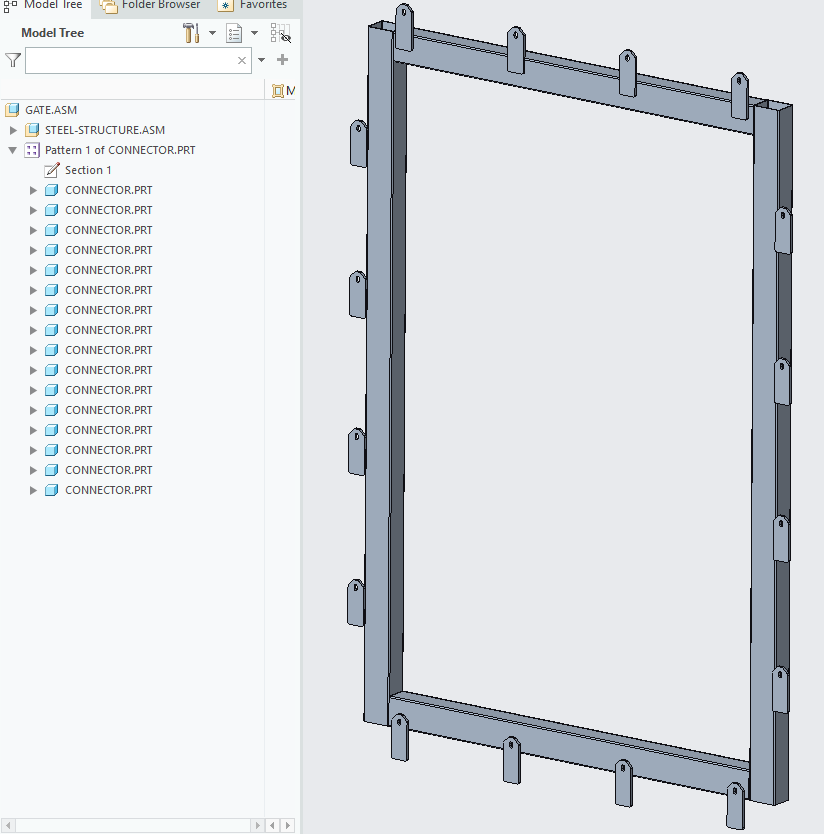Open the dropdown arrow beside tree display options
Image resolution: width=824 pixels, height=834 pixels.
click(x=254, y=33)
